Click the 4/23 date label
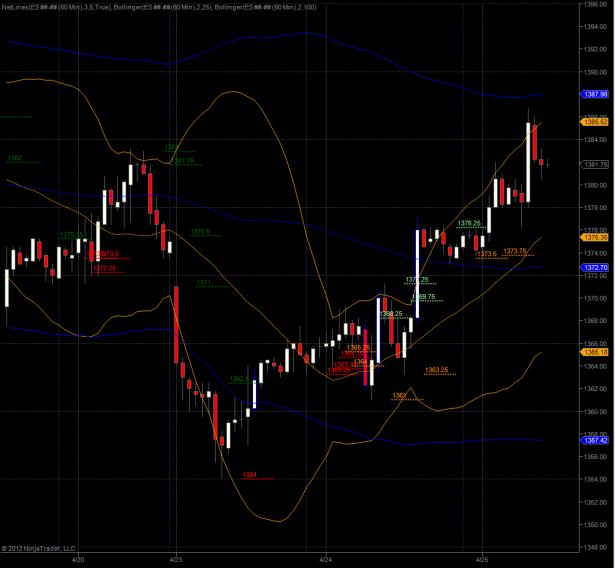Screen dimensions: 615x568 click(x=175, y=558)
